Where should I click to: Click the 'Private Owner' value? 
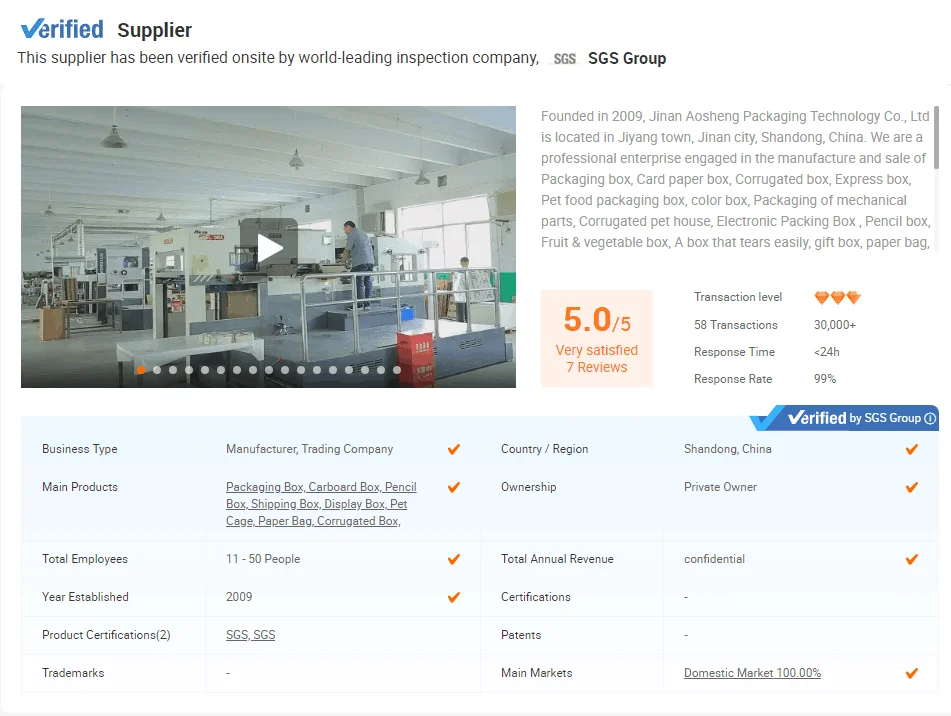721,487
